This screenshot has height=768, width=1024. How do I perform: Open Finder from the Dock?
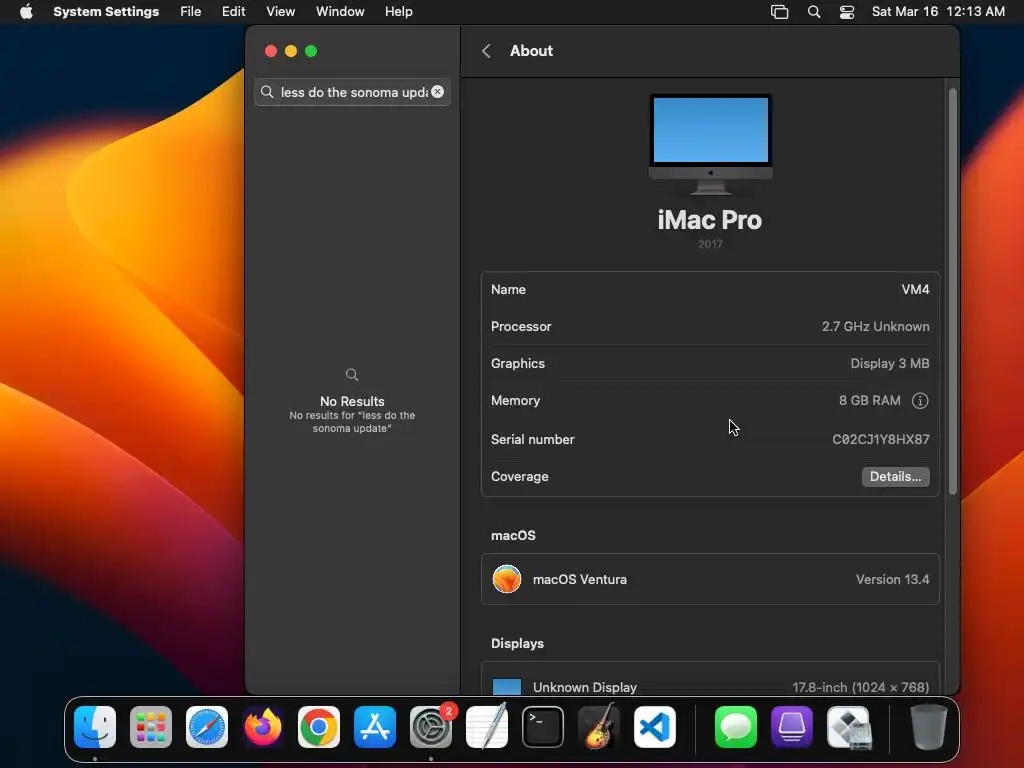95,727
